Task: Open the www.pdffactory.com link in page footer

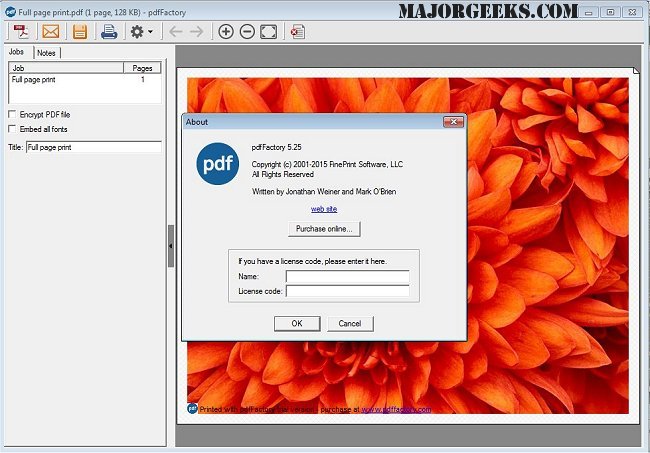Action: (x=396, y=409)
